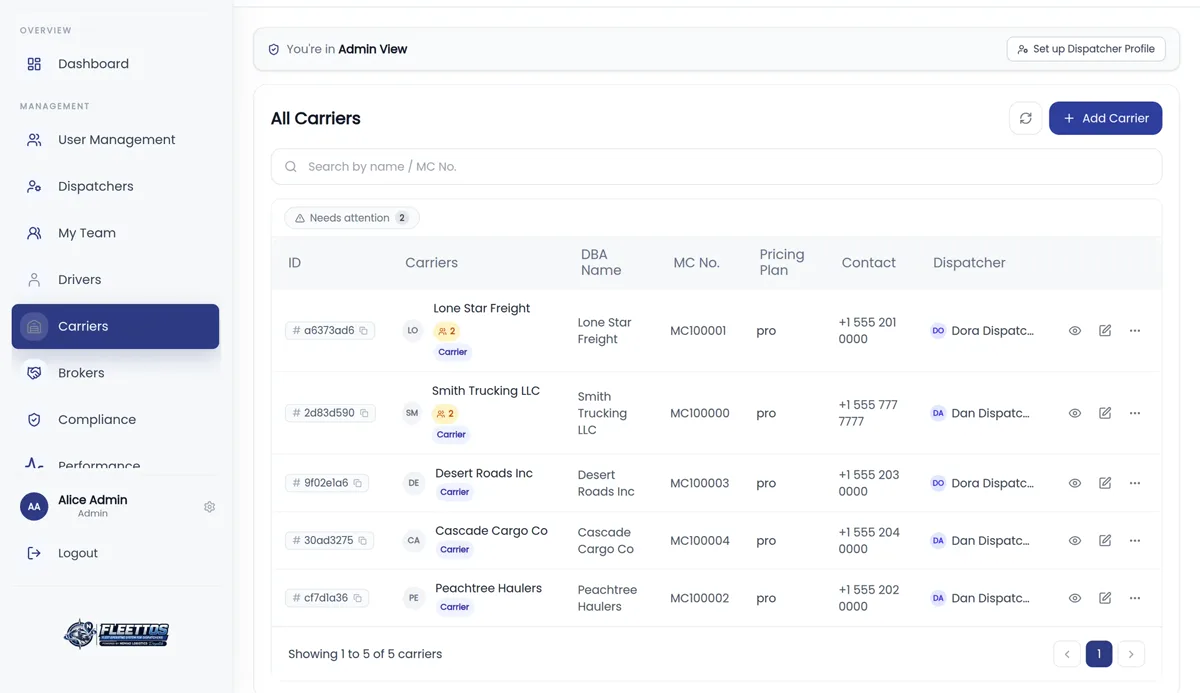The image size is (1200, 693).
Task: Open carrier name Desert Roads Inc
Action: (x=484, y=473)
